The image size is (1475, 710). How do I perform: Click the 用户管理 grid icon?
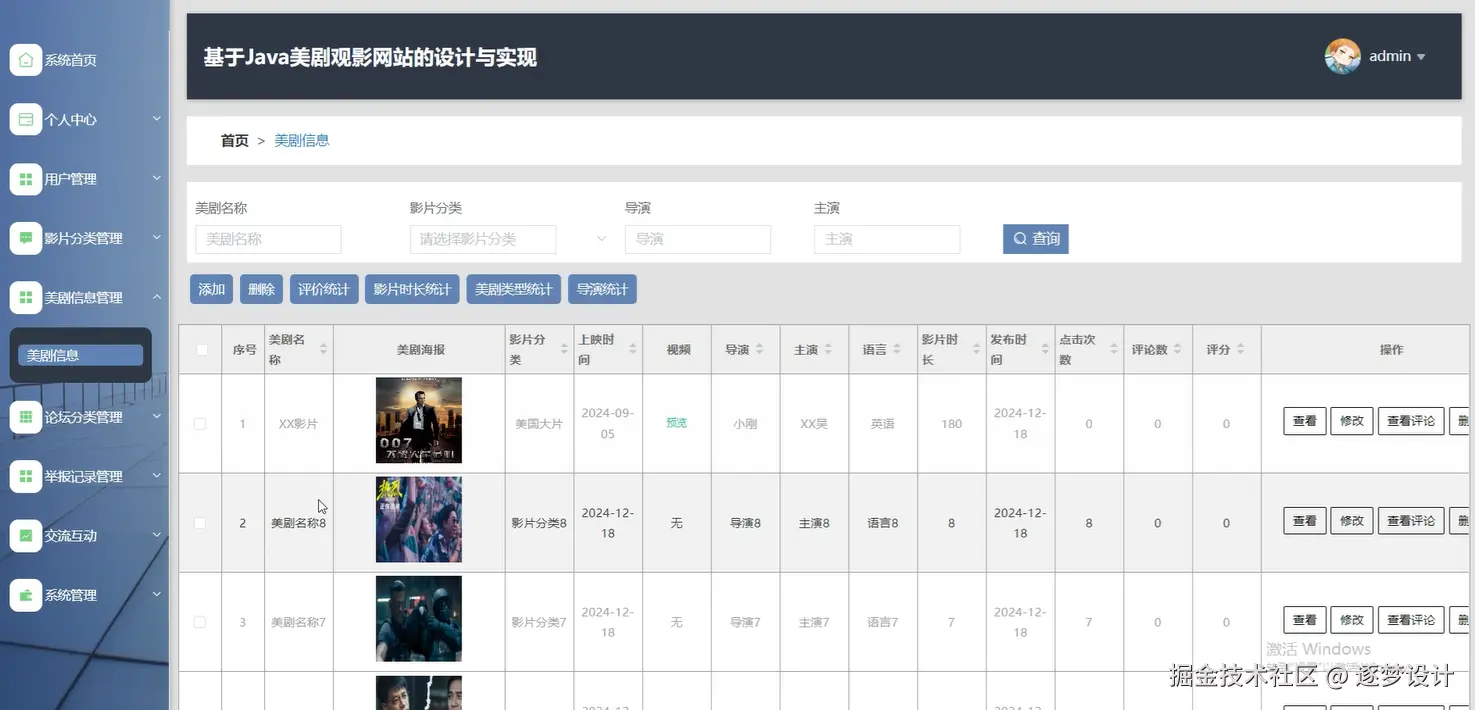pos(26,179)
